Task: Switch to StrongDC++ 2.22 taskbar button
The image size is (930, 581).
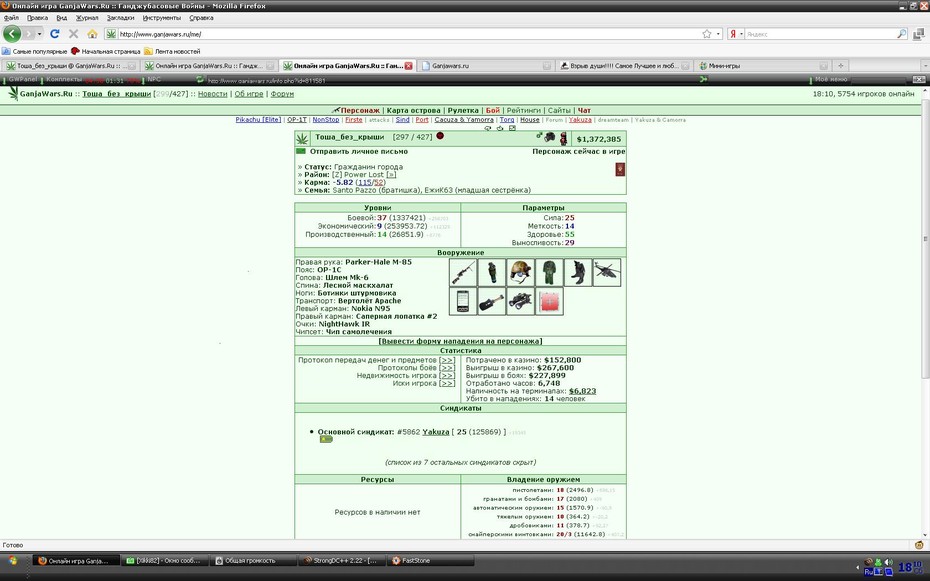Action: [x=340, y=561]
